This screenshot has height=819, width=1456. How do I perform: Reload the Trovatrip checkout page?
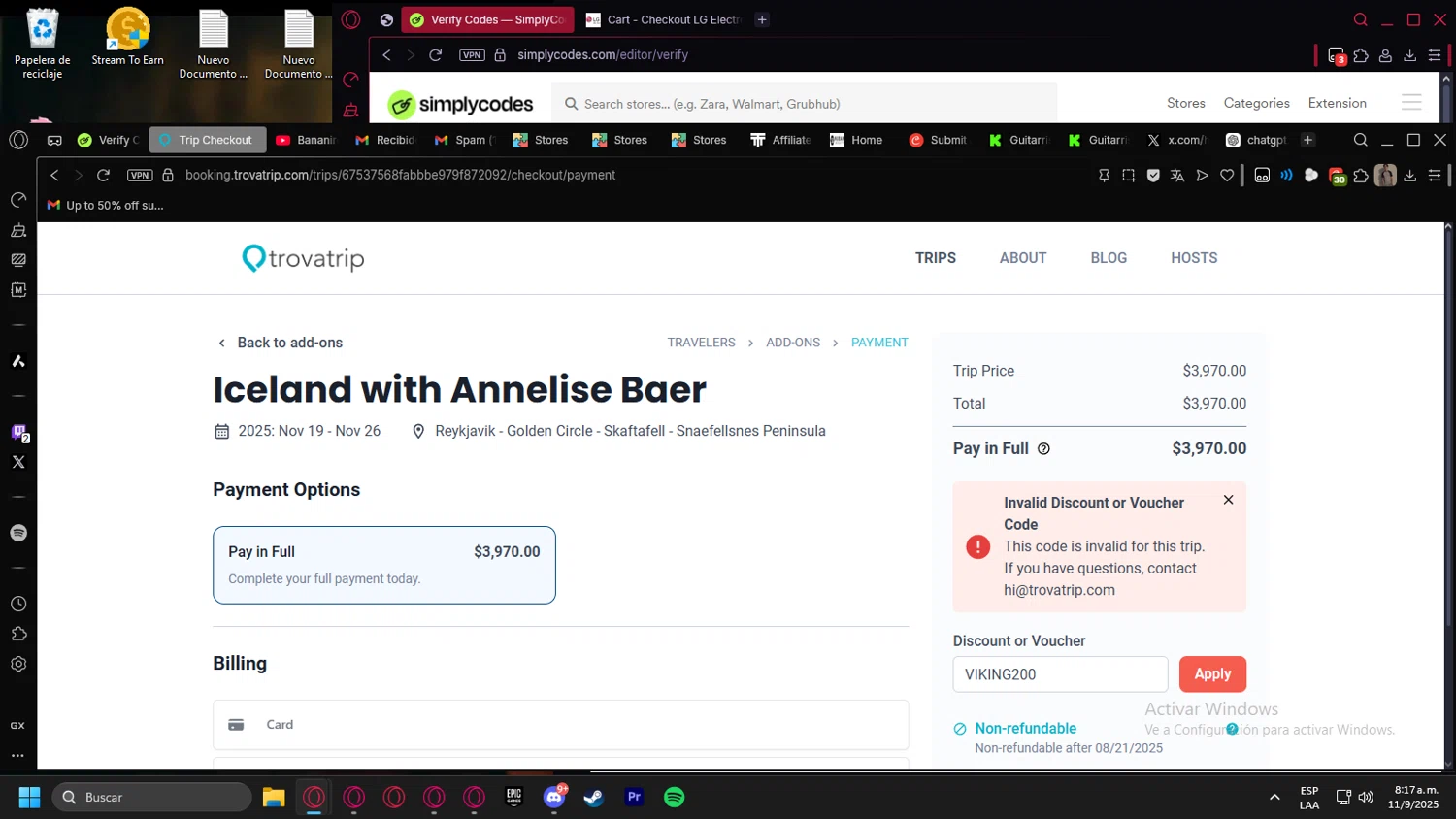104,175
